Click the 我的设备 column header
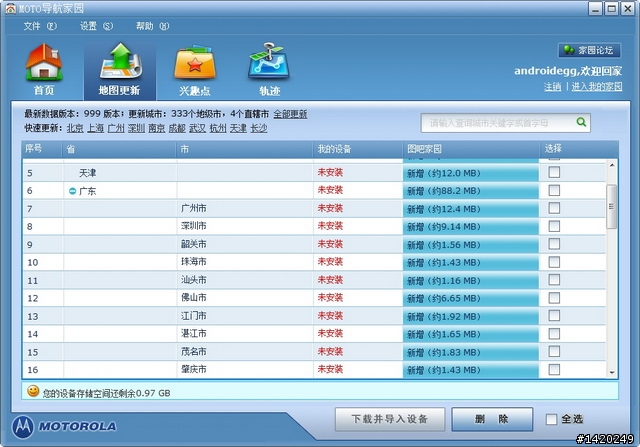This screenshot has height=447, width=640. pos(358,149)
